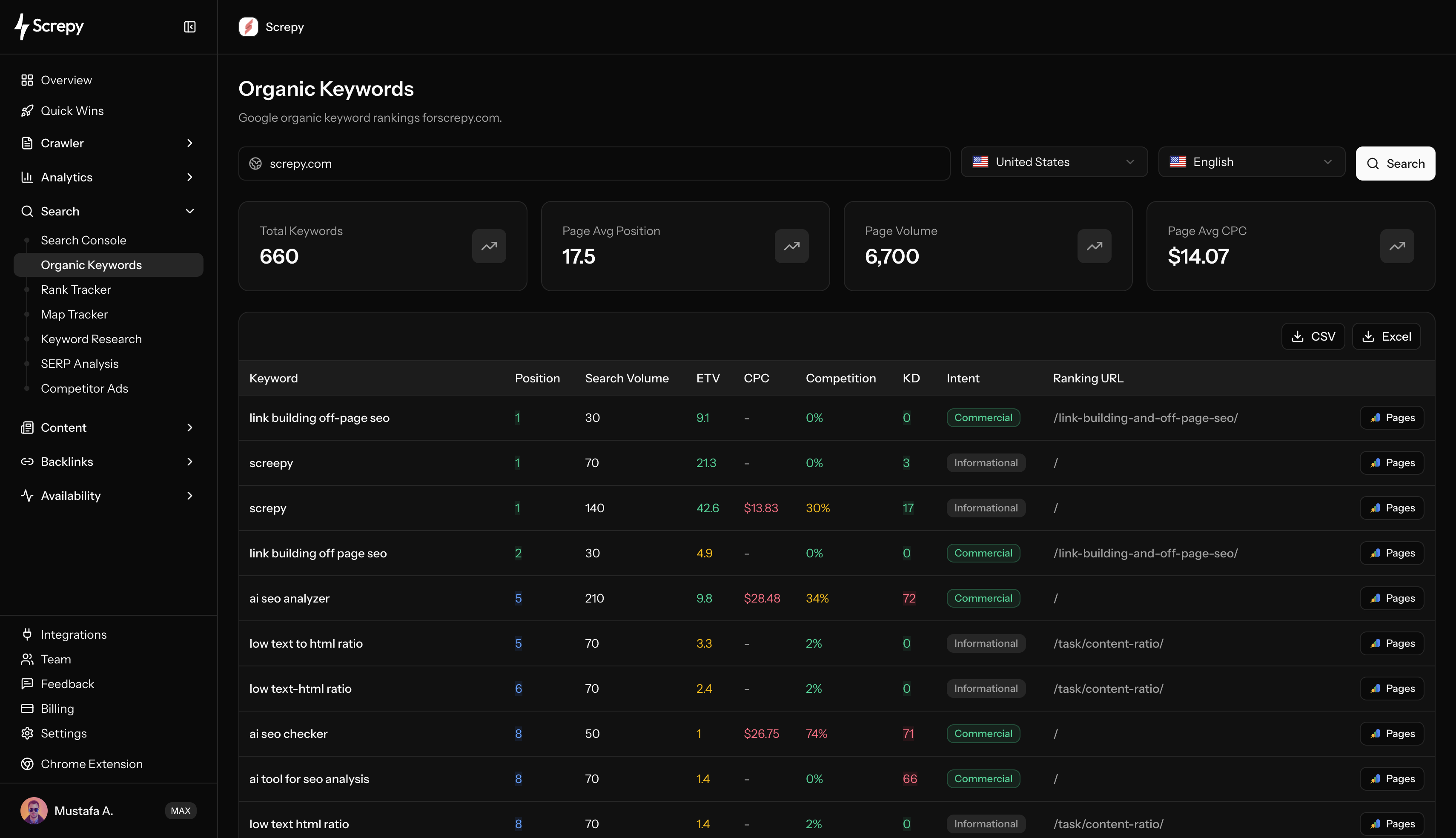Click the Availability pulse icon
The image size is (1456, 838).
coord(27,496)
